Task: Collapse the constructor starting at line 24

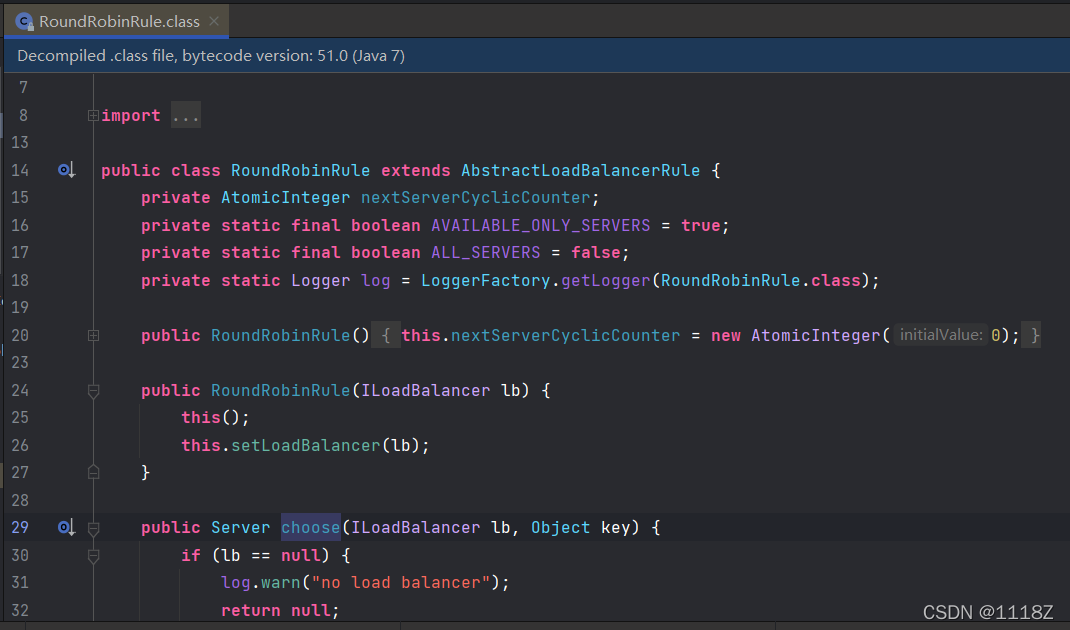Action: tap(93, 391)
